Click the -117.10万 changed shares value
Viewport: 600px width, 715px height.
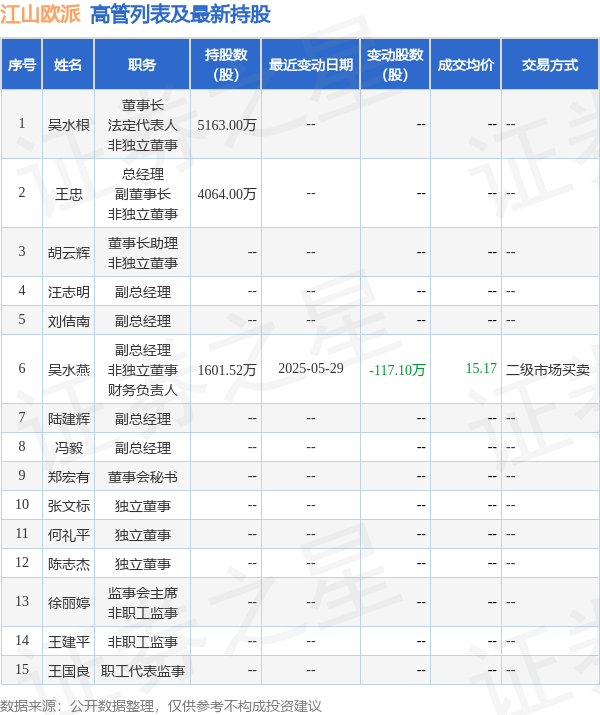[397, 370]
